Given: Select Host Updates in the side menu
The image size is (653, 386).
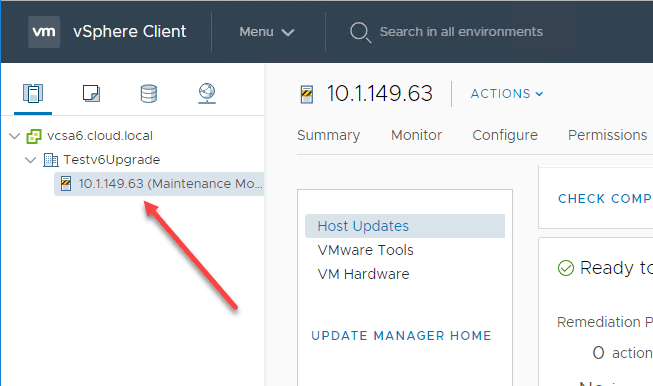Looking at the screenshot, I should point(405,226).
